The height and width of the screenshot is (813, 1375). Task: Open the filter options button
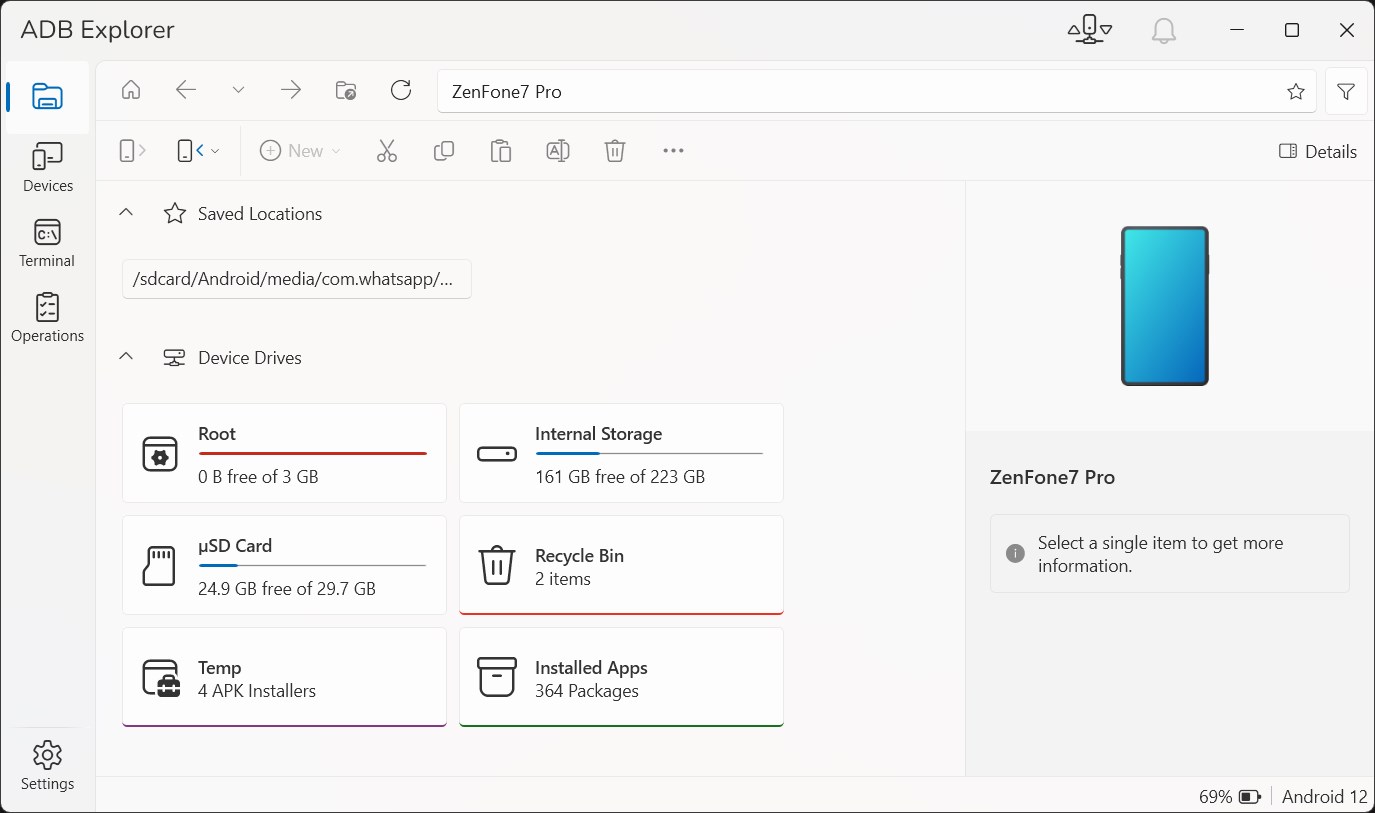coord(1346,92)
